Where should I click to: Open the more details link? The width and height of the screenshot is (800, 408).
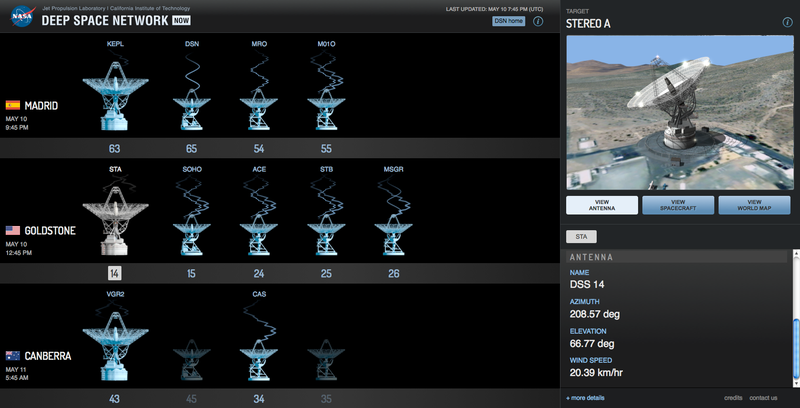585,398
